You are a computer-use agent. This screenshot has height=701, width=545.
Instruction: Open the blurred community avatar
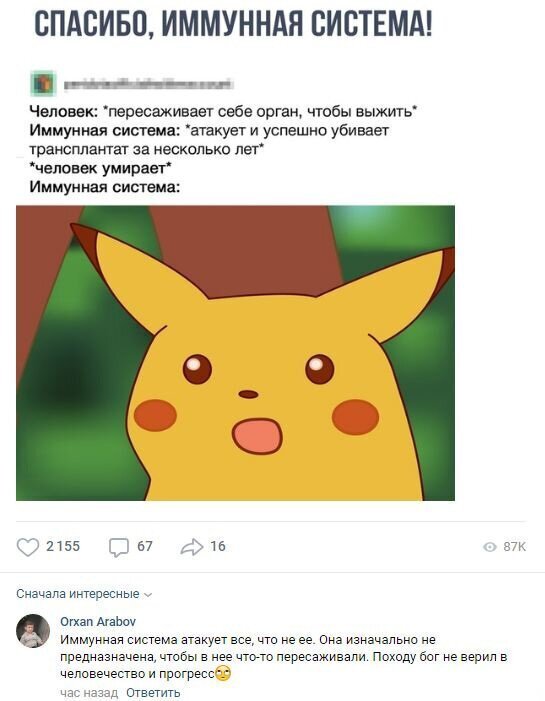pyautogui.click(x=43, y=83)
